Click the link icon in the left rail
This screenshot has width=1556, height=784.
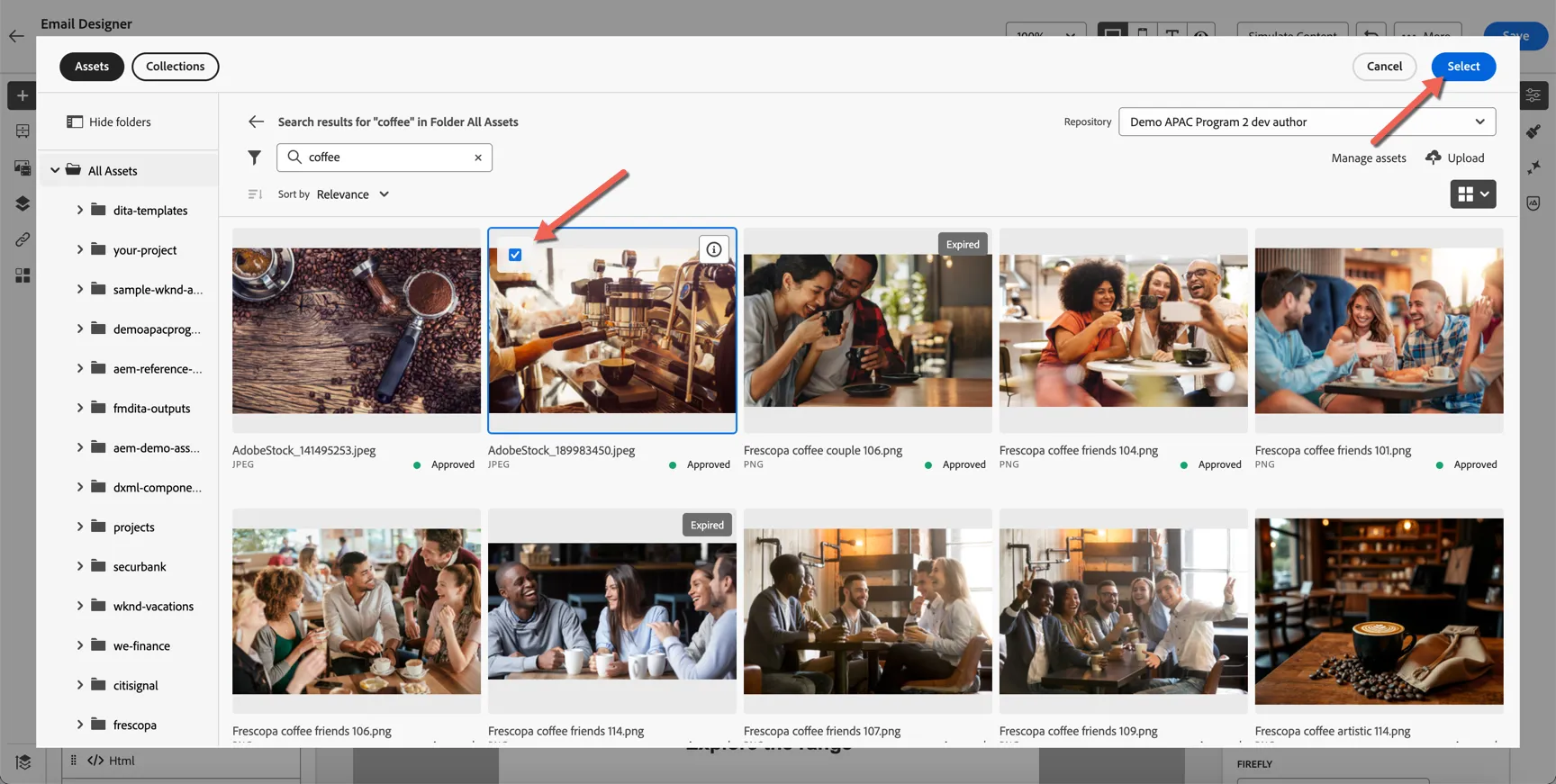pos(23,239)
